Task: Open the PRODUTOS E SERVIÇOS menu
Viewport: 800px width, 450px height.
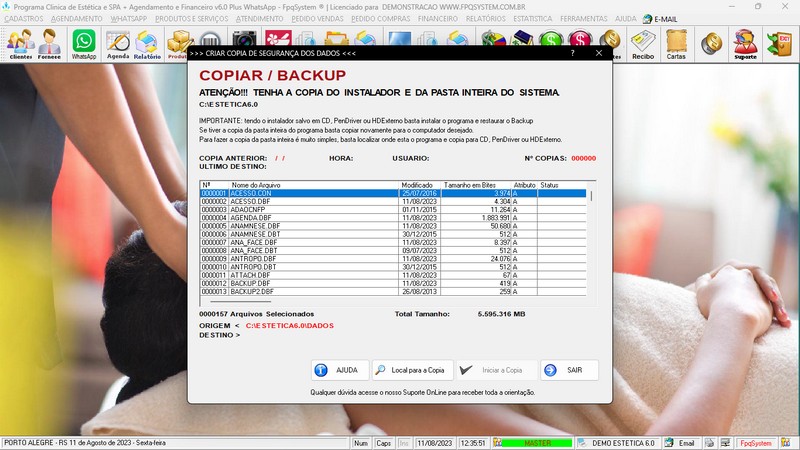Action: [191, 19]
